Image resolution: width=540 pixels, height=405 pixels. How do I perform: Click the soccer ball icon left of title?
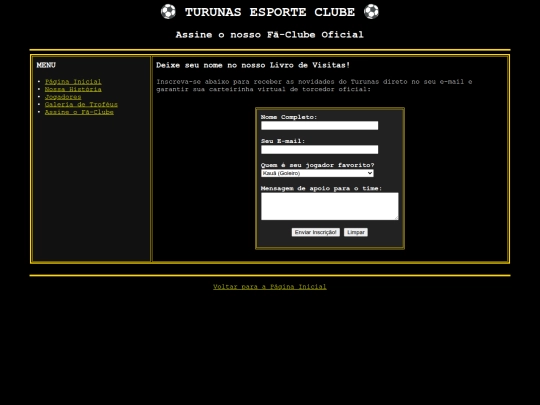coord(168,12)
